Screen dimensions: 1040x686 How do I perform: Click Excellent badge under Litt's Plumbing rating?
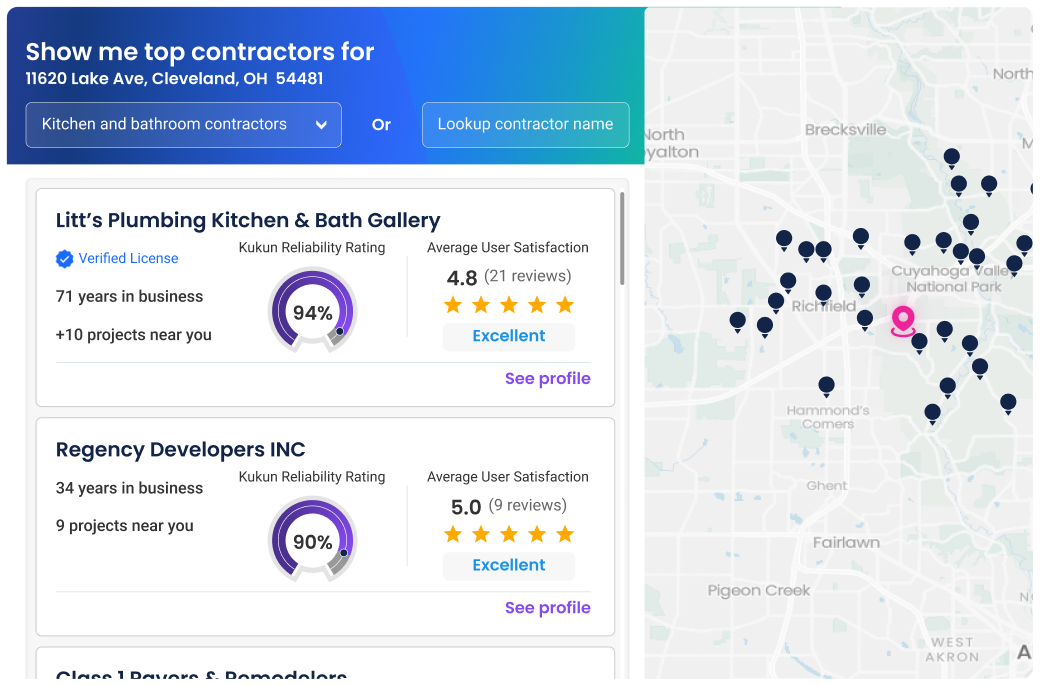pos(508,336)
